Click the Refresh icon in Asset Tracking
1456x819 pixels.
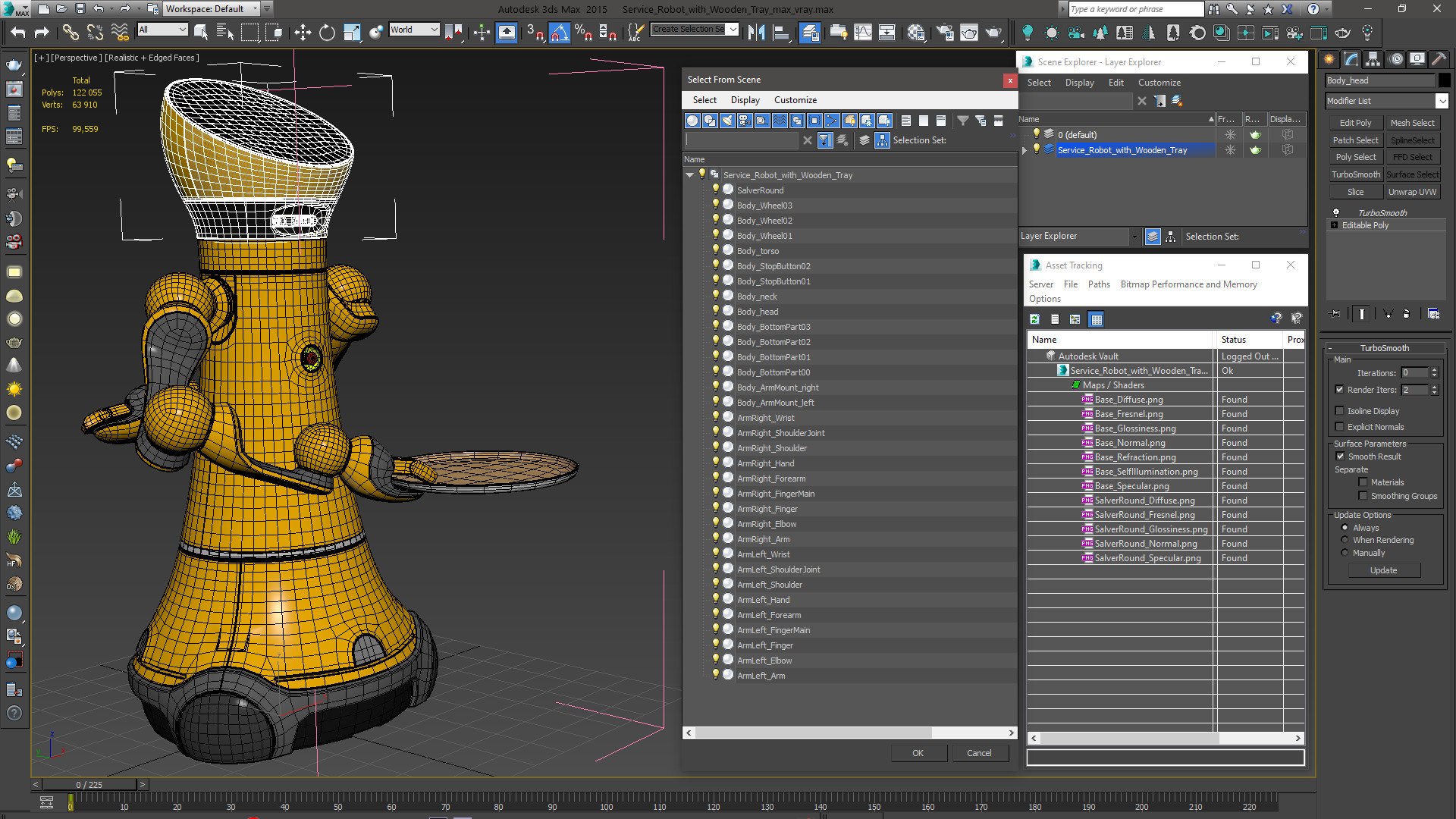(x=1034, y=319)
